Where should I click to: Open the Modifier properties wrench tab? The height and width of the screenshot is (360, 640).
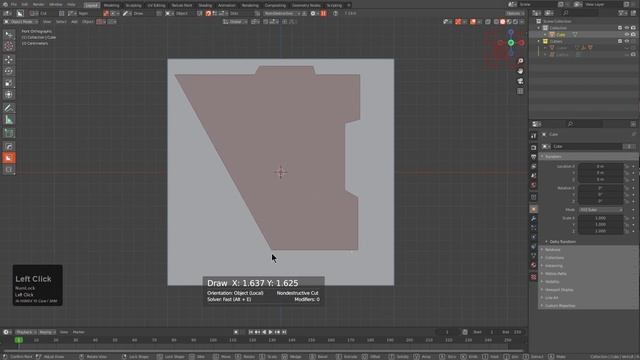[x=533, y=219]
